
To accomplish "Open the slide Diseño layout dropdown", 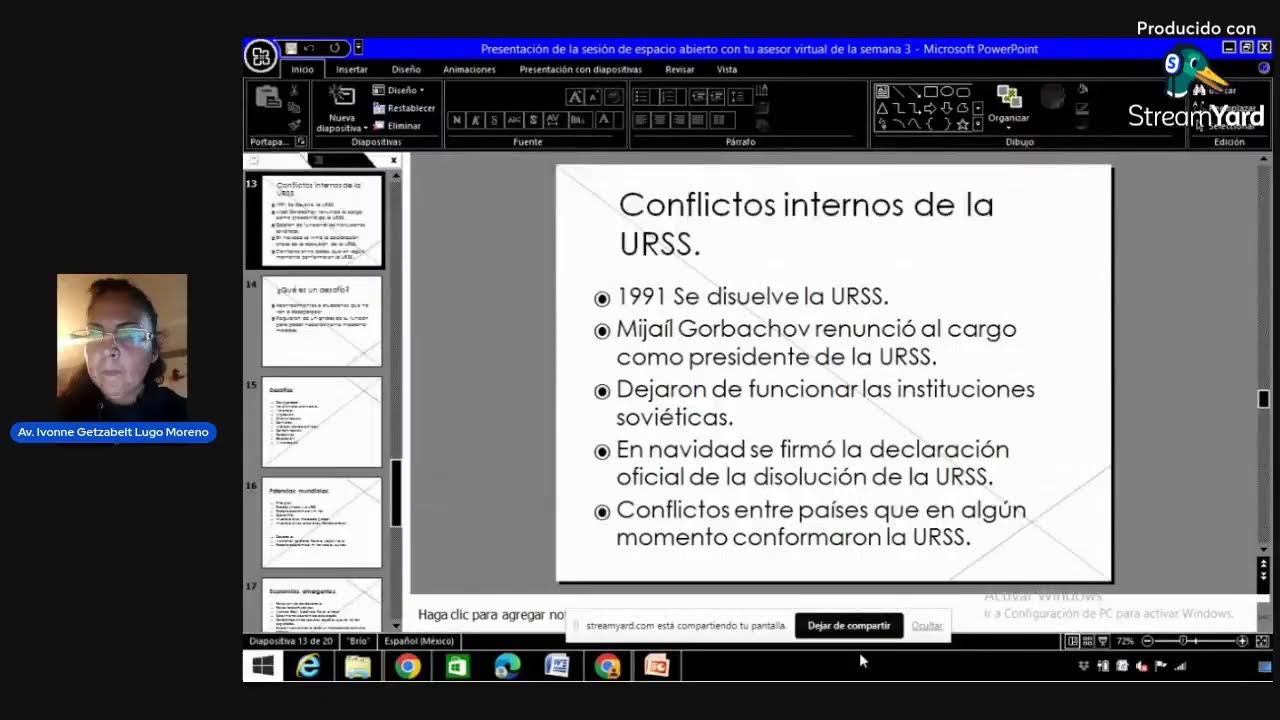I will point(399,90).
